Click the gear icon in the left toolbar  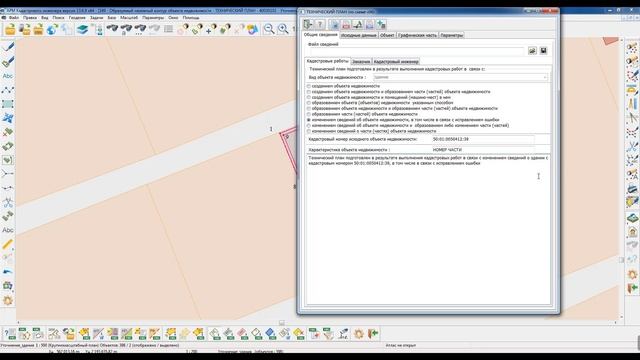click(x=8, y=300)
